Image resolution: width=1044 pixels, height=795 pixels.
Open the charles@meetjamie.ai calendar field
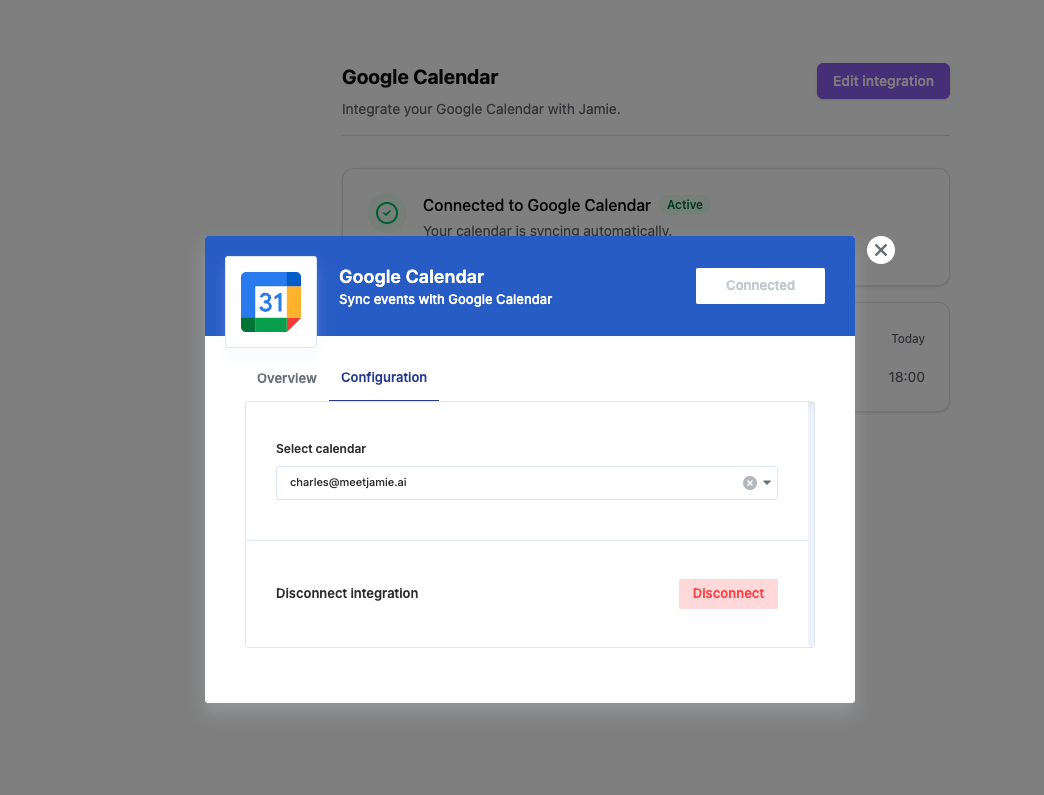(527, 483)
